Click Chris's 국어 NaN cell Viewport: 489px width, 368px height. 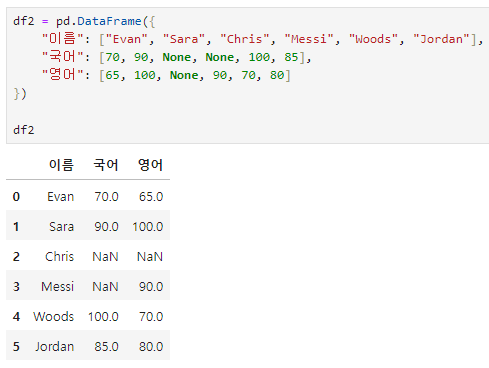point(105,257)
